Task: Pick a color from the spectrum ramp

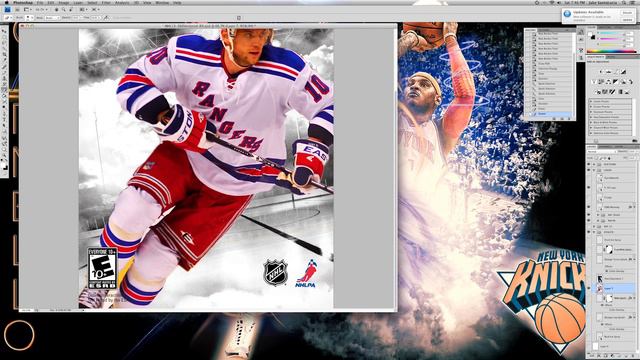Action: [612, 51]
